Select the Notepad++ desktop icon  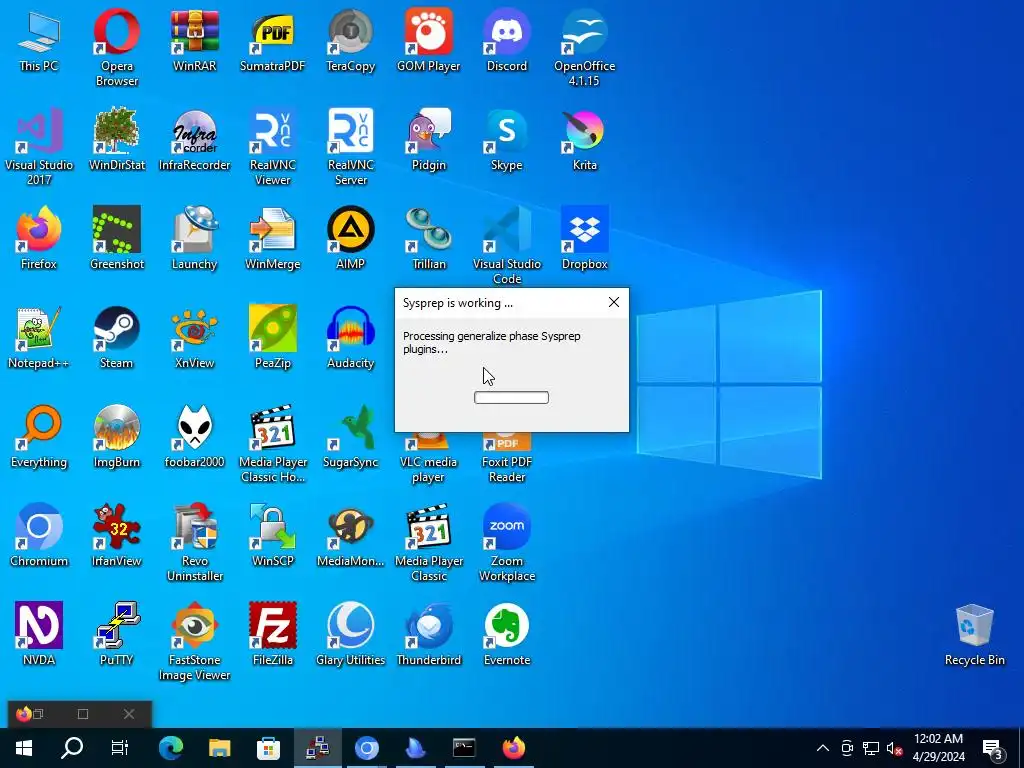[39, 337]
